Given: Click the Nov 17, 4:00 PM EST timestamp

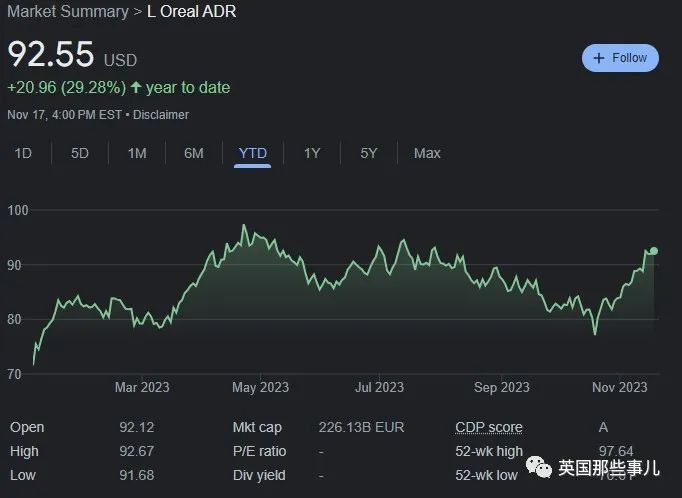Looking at the screenshot, I should pos(65,115).
